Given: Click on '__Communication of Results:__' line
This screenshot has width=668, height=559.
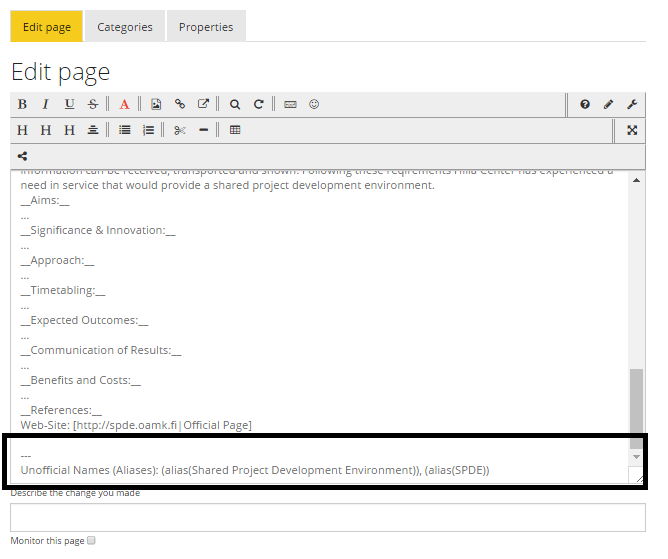Looking at the screenshot, I should pos(101,350).
